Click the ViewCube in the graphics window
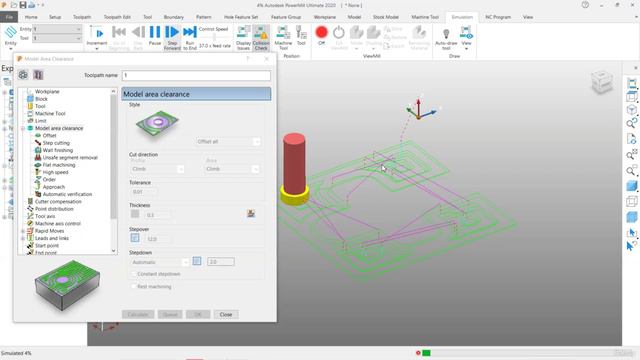Viewport: 640px width, 360px height. (x=602, y=82)
